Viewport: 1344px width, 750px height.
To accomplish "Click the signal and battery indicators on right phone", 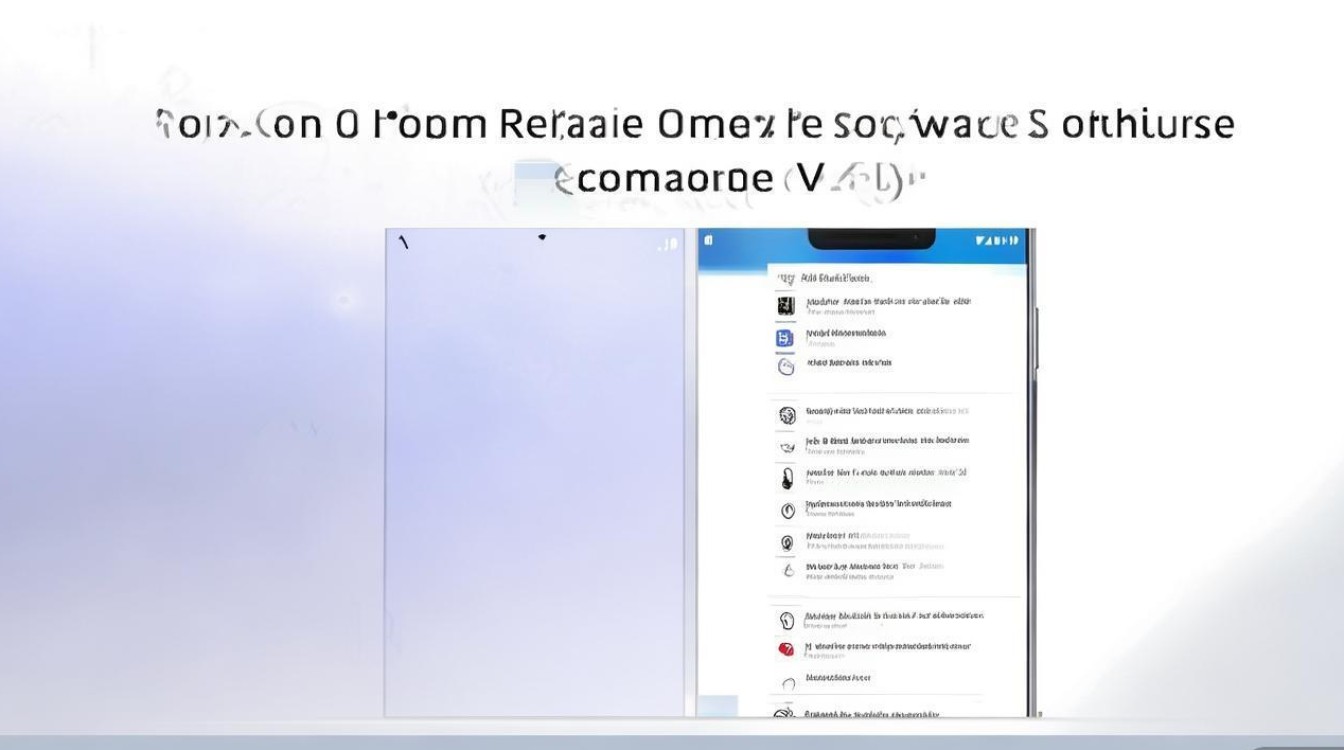I will coord(996,241).
